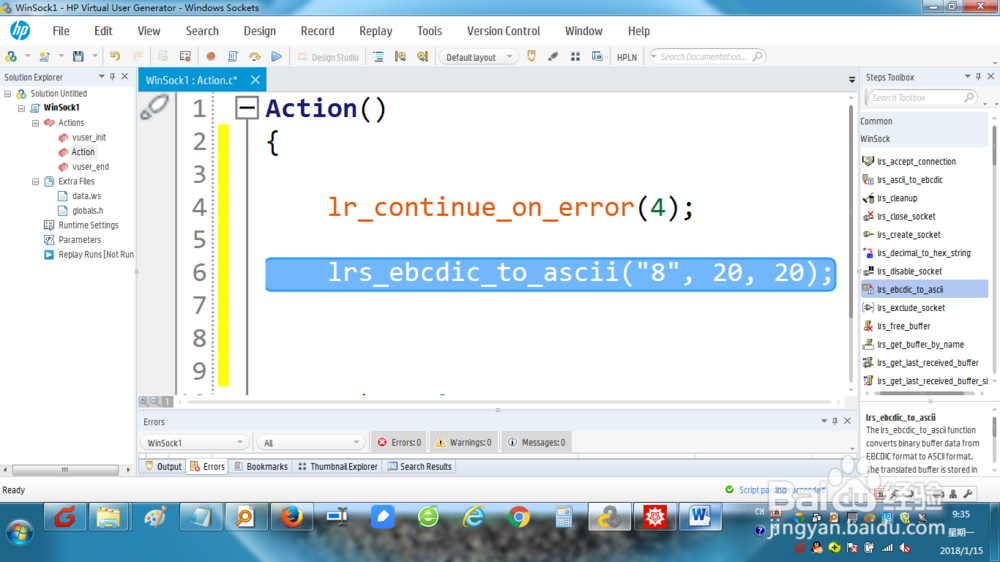Switch to the Output tab
Image resolution: width=1000 pixels, height=562 pixels.
(x=163, y=466)
